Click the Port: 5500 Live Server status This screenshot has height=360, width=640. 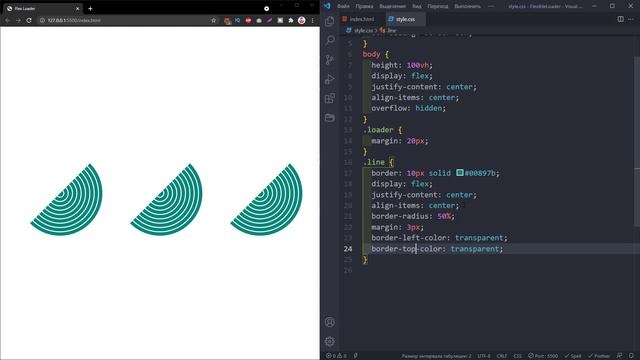[x=543, y=356]
